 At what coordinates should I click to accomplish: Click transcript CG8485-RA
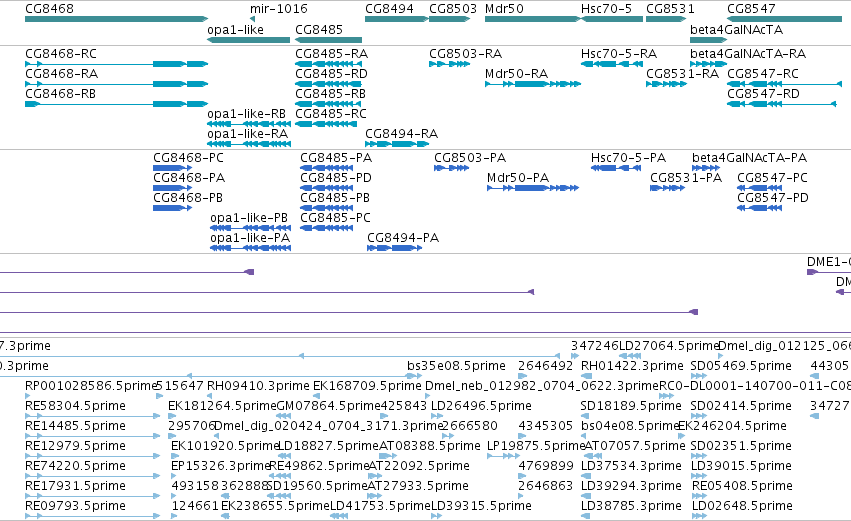(328, 64)
